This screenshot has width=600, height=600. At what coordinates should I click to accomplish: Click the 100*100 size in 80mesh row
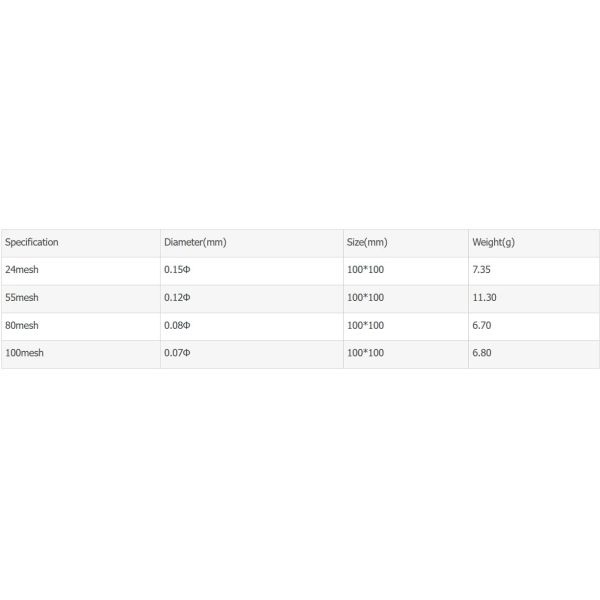(x=365, y=326)
